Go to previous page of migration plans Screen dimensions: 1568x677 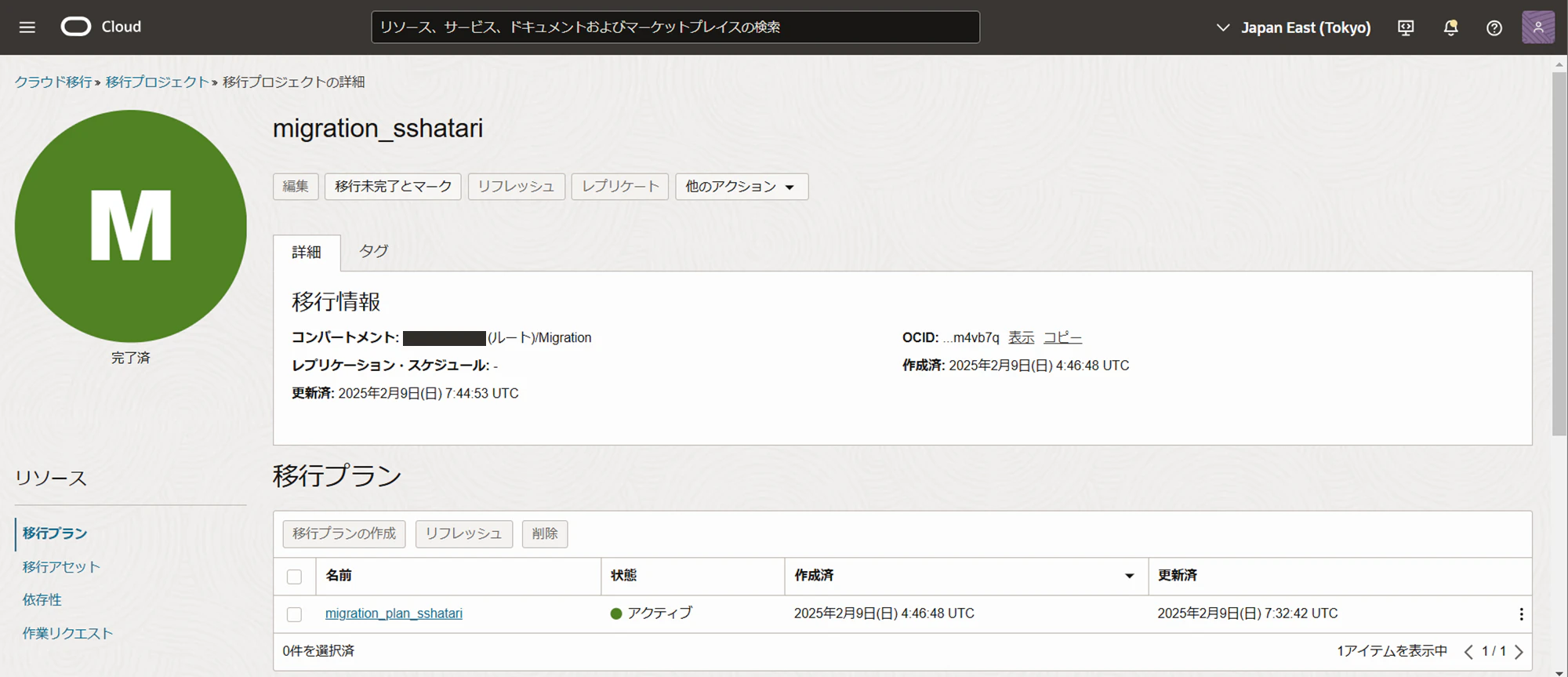pos(1468,652)
